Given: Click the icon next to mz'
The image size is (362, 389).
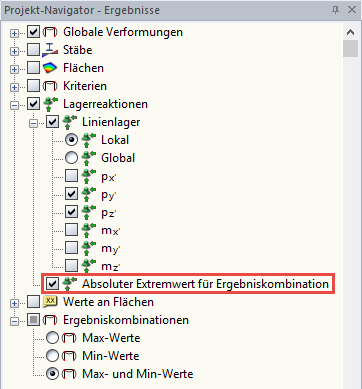Looking at the screenshot, I should (x=89, y=266).
